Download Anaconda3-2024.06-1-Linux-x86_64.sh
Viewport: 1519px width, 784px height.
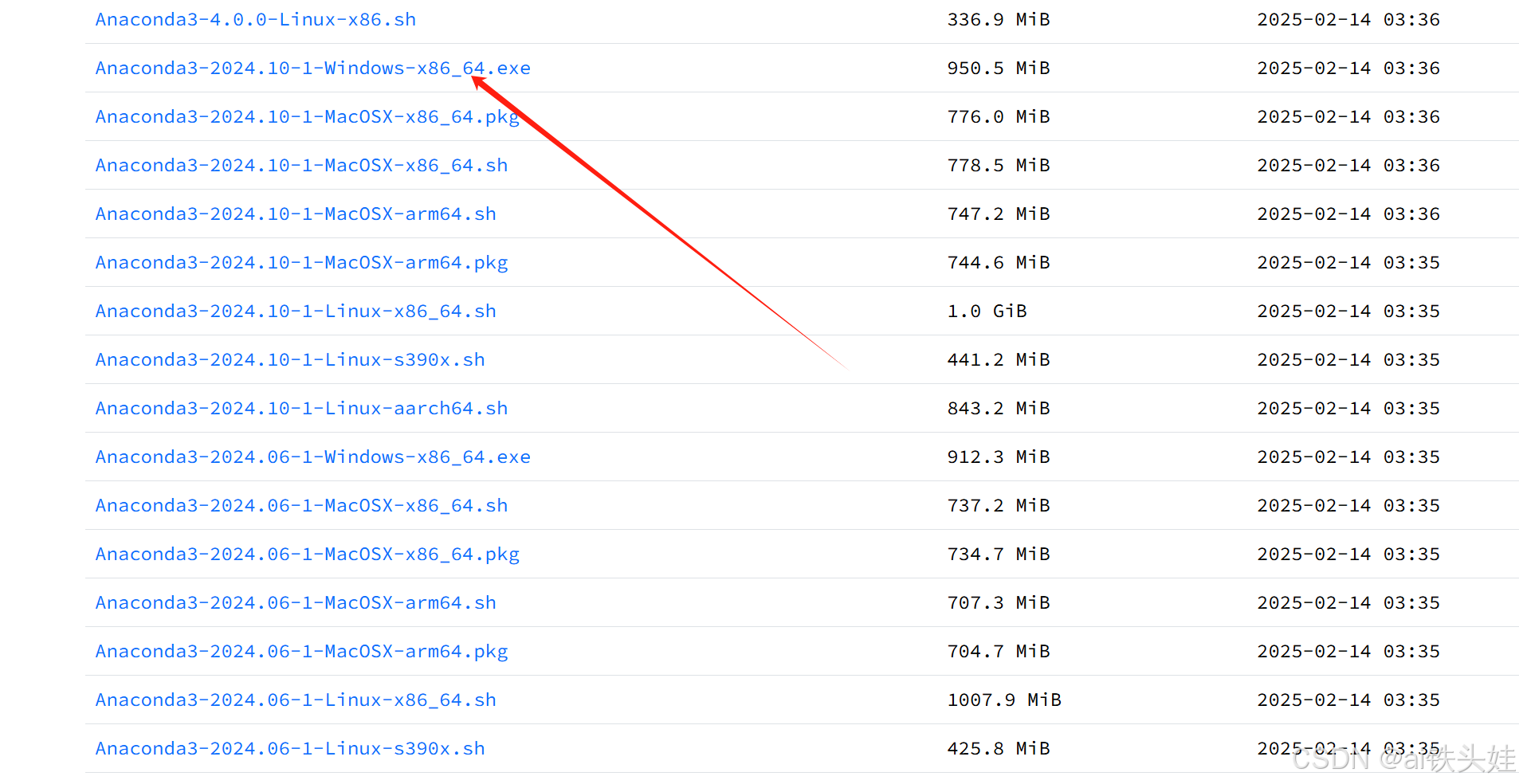pyautogui.click(x=296, y=700)
